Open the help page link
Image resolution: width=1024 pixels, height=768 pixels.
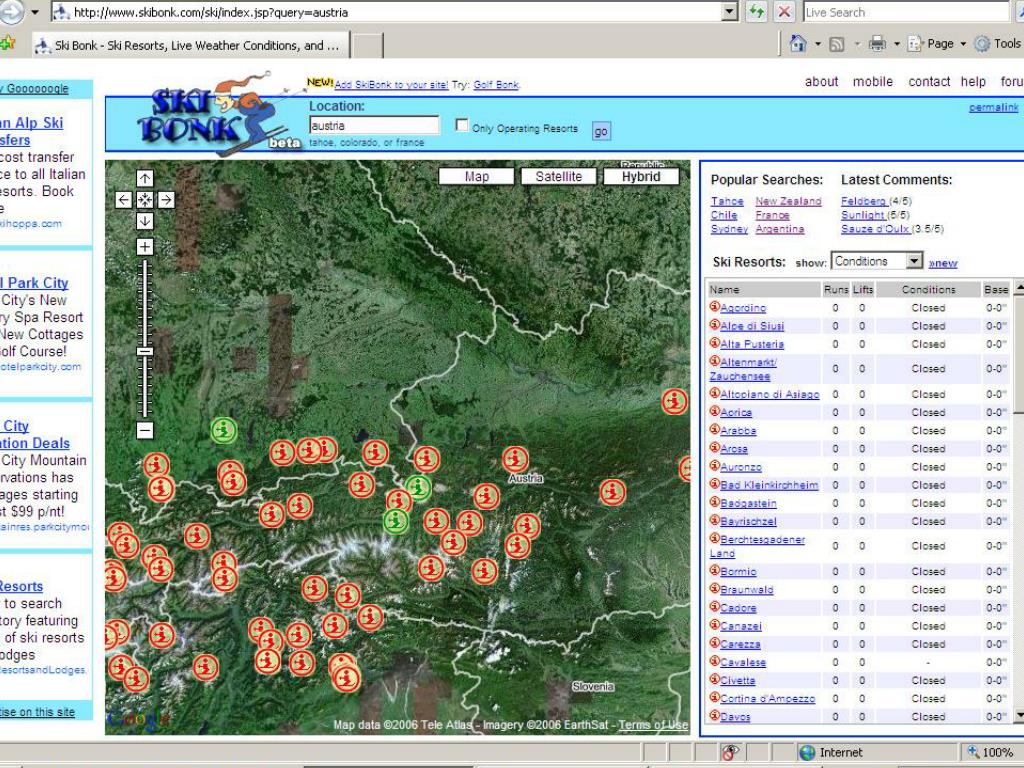click(x=973, y=82)
